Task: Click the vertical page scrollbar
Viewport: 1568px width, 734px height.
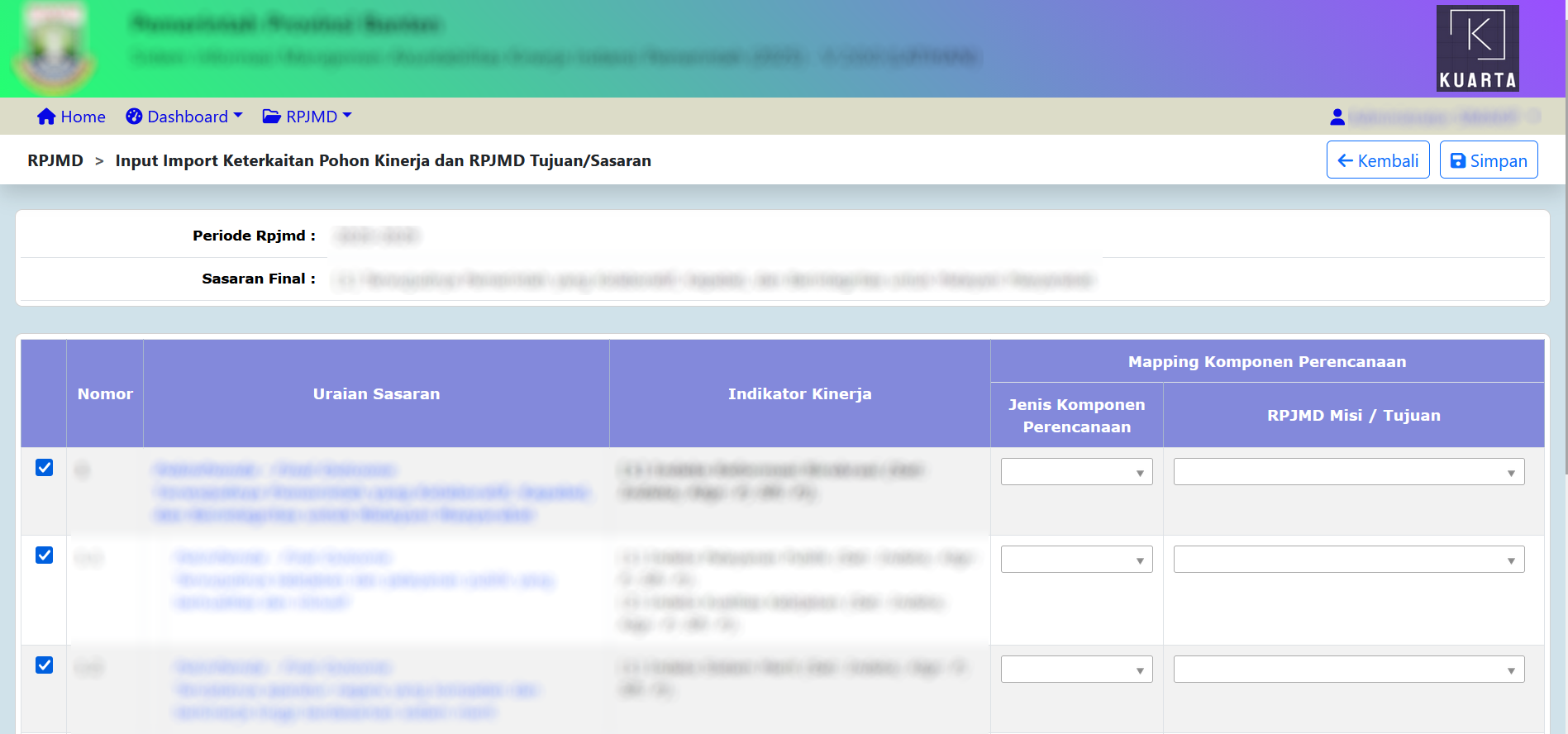Action: coord(1565,248)
